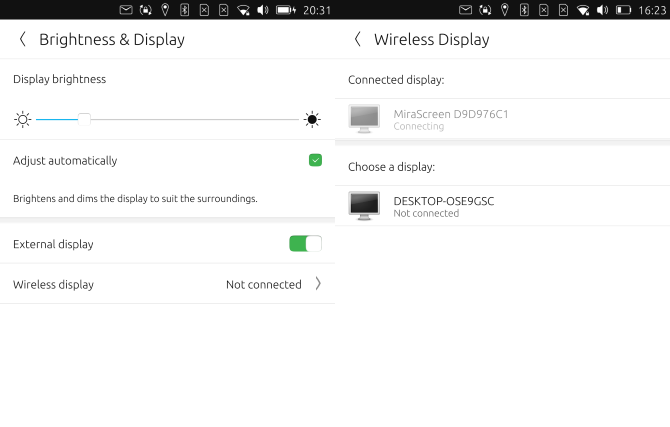The width and height of the screenshot is (670, 427).
Task: Click the brightens and dims description text
Action: [135, 198]
